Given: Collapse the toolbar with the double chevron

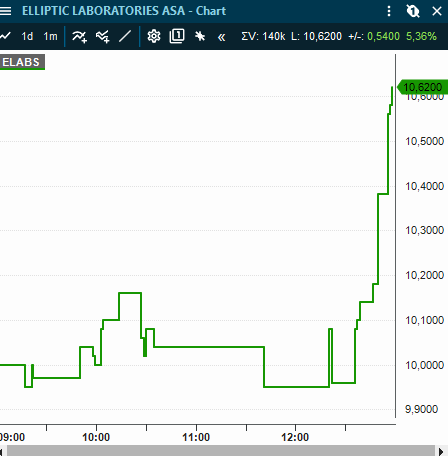Looking at the screenshot, I should pos(221,37).
